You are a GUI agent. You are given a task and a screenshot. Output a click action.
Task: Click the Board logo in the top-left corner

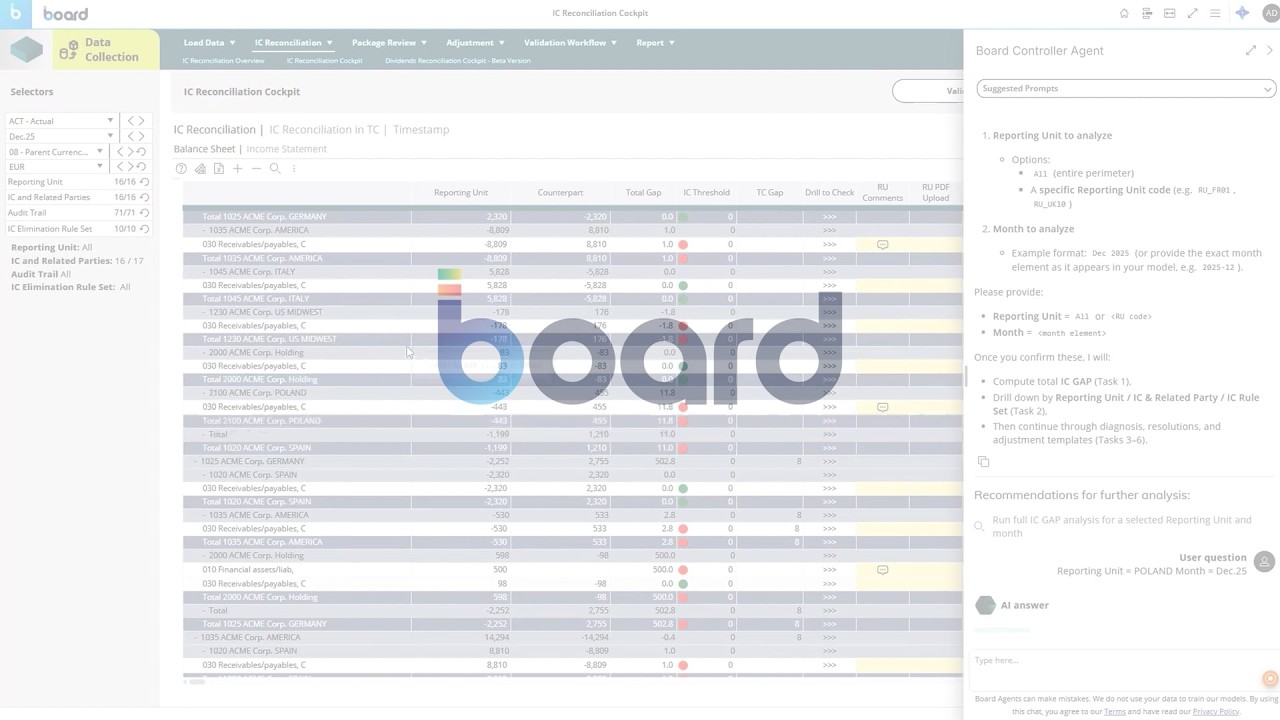tap(16, 14)
